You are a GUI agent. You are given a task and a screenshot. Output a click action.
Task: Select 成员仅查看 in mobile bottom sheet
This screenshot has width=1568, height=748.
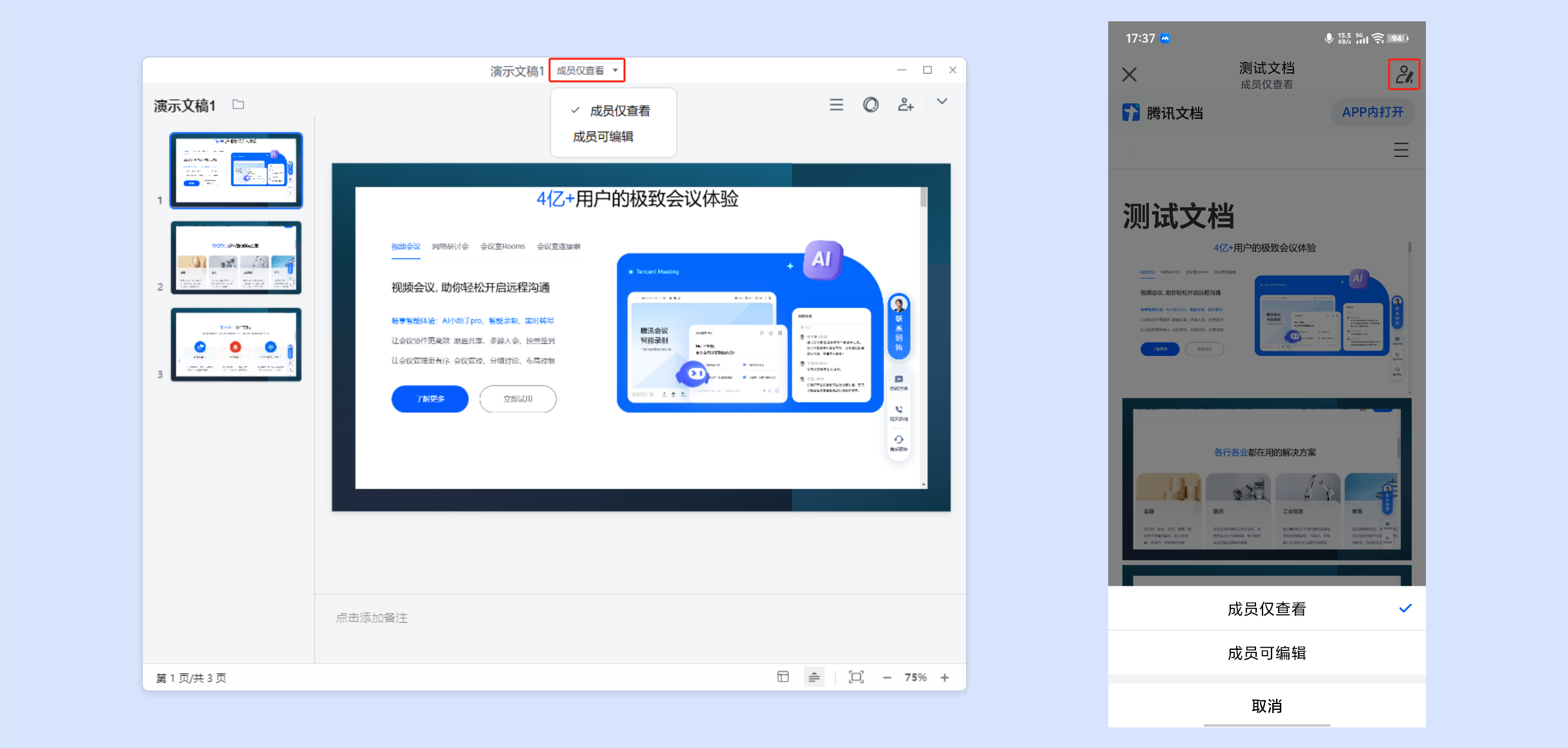click(1266, 608)
